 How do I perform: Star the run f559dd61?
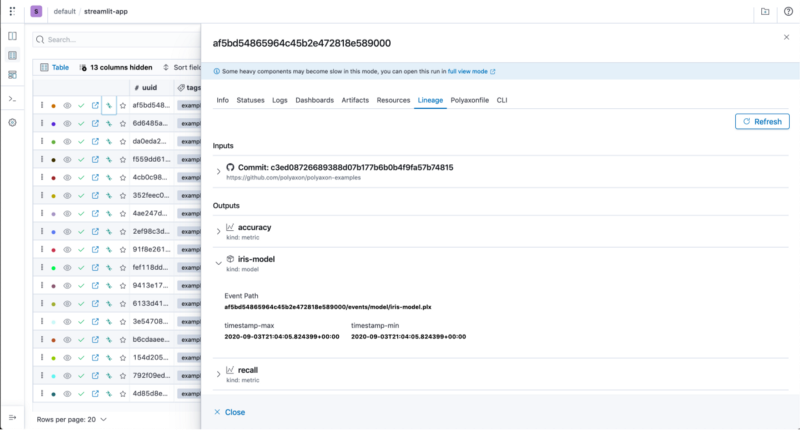tap(122, 160)
